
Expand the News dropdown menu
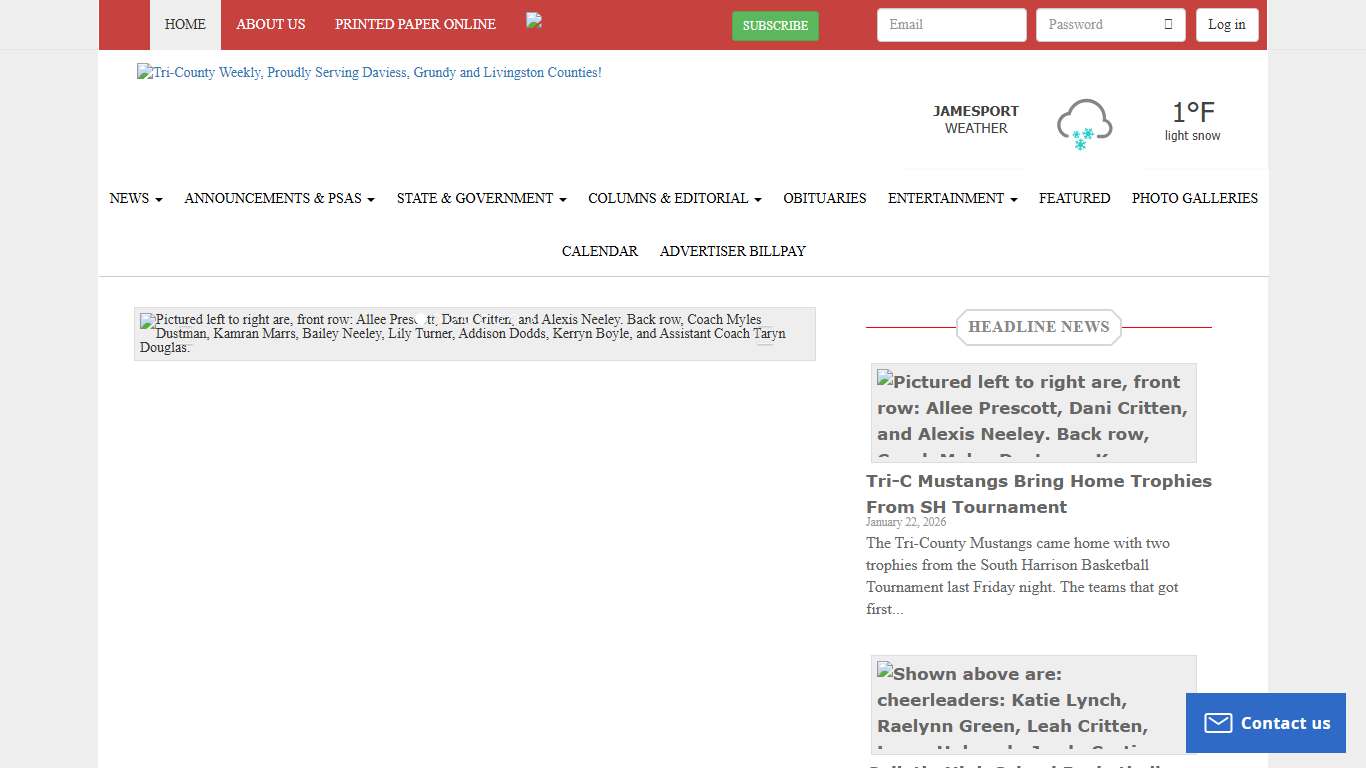click(x=135, y=198)
